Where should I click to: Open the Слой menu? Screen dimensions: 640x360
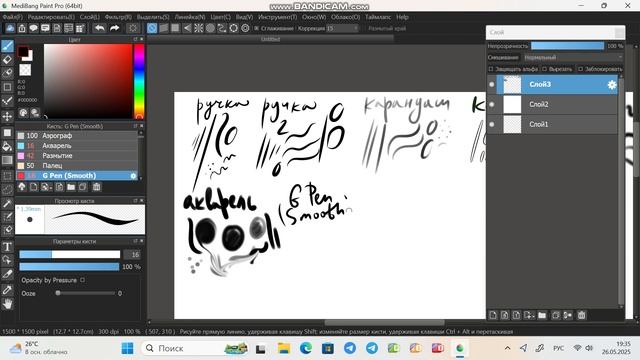click(x=89, y=17)
